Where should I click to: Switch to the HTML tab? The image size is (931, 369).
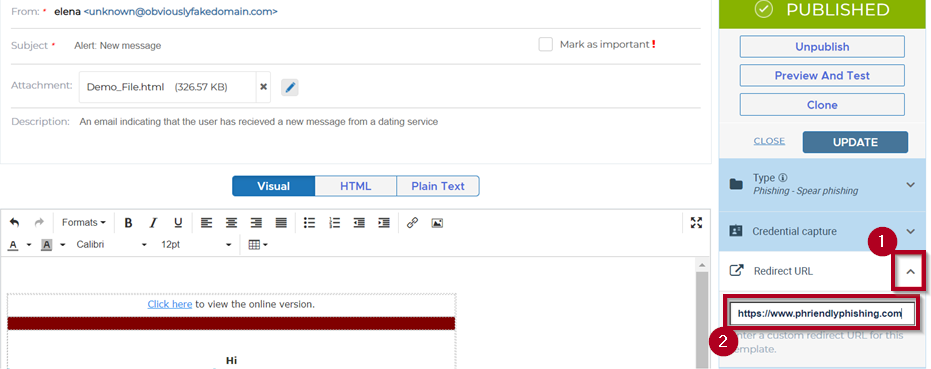tap(355, 186)
